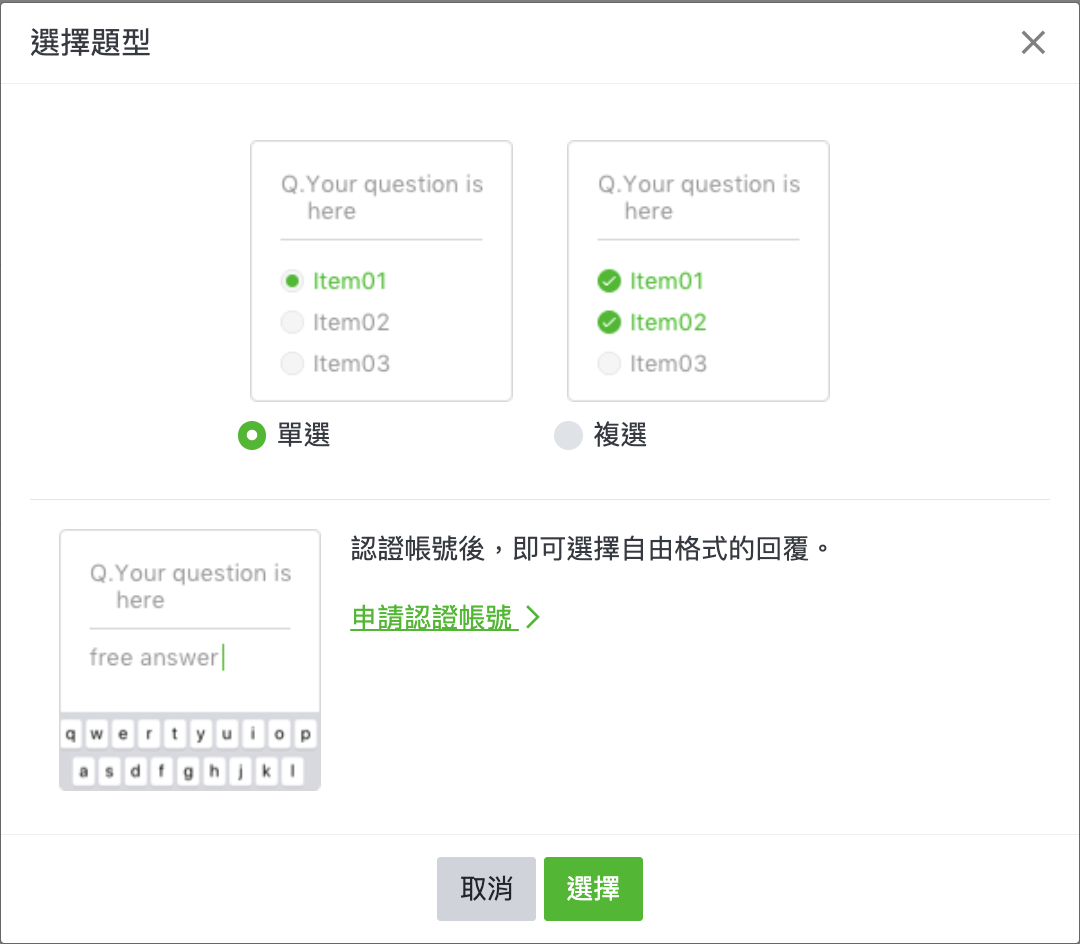
Task: Click Item03 radio icon in single-choice preview
Action: (292, 363)
